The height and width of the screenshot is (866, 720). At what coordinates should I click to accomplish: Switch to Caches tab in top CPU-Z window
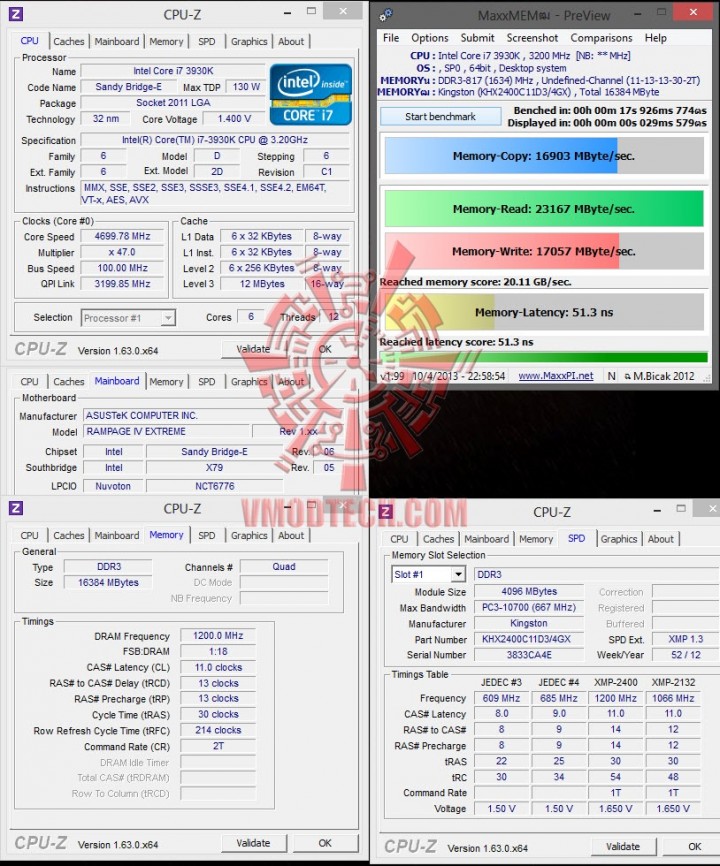(69, 41)
